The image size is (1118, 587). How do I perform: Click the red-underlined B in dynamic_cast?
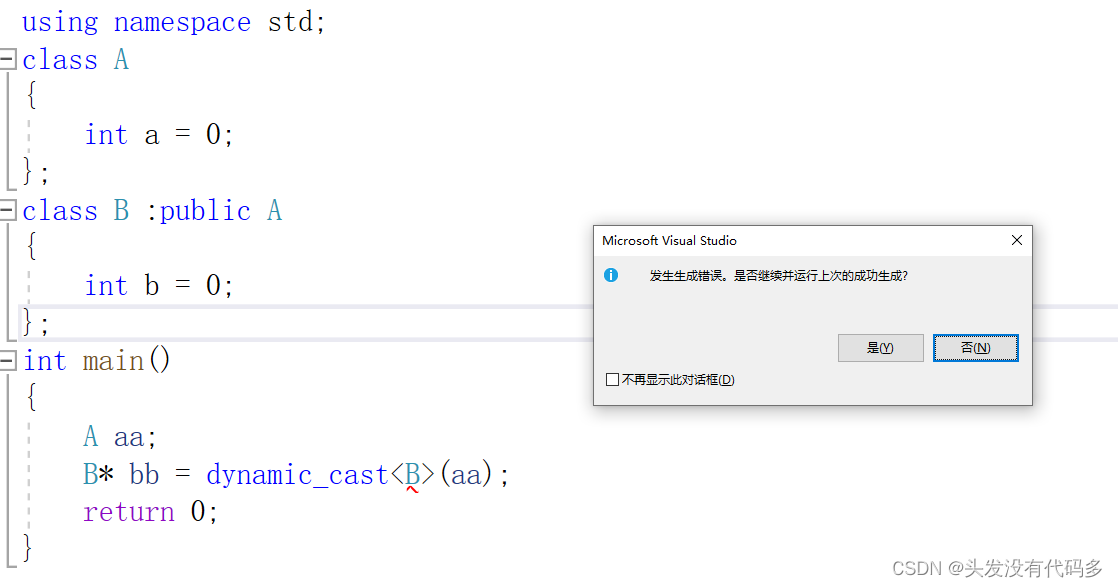point(413,475)
